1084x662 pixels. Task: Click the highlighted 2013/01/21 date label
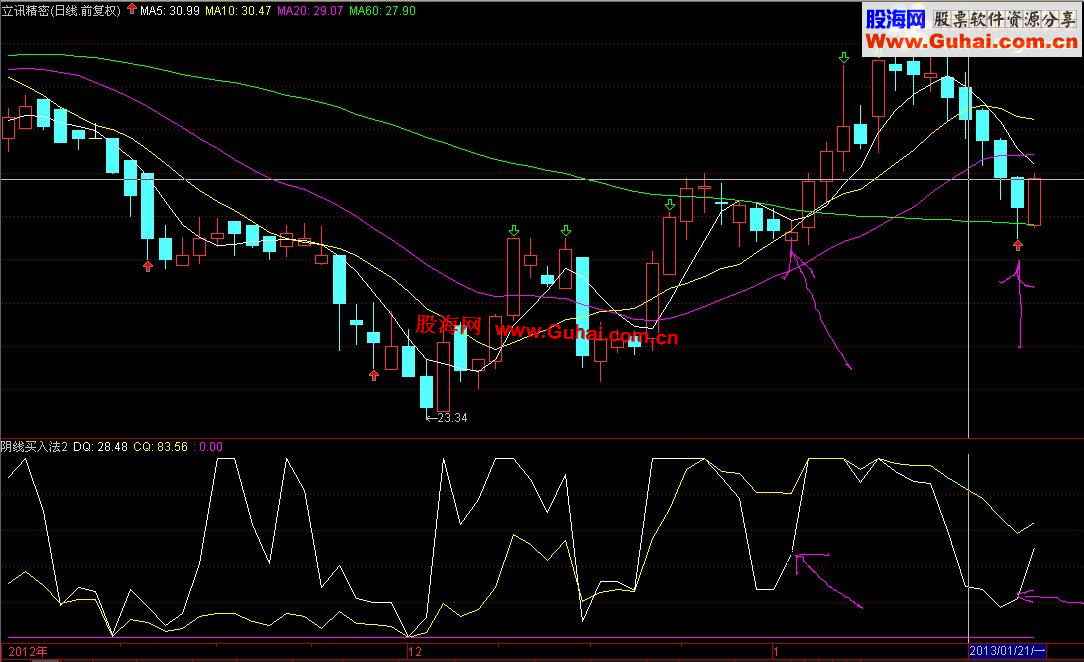(1007, 651)
